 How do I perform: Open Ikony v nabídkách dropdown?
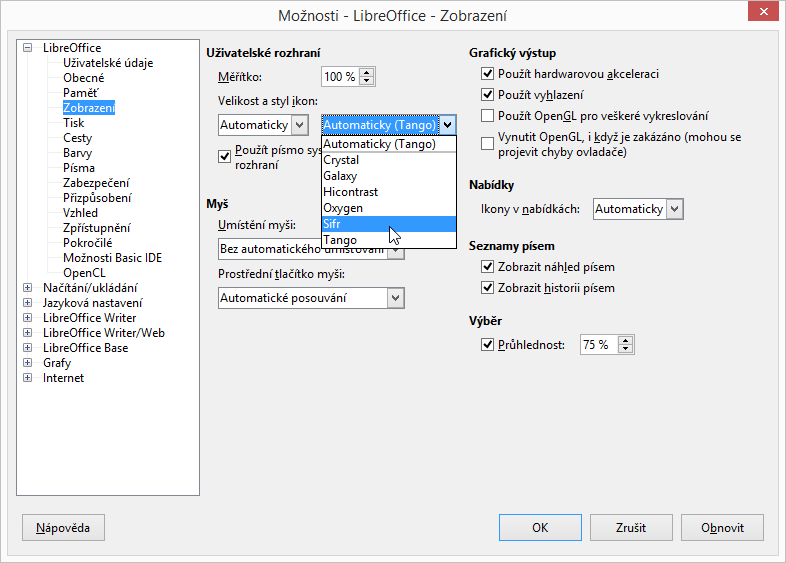[675, 208]
